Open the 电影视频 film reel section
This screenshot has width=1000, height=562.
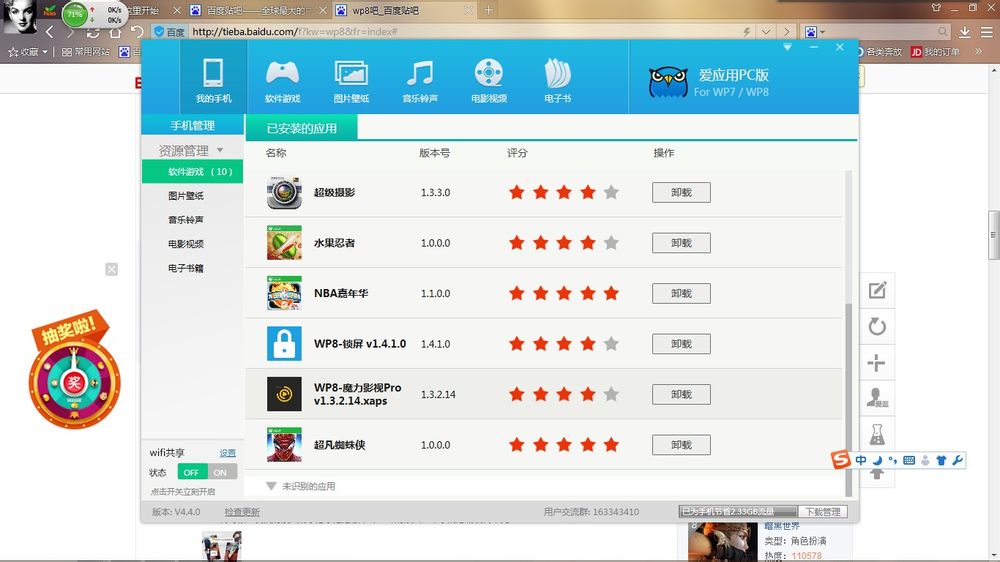pyautogui.click(x=489, y=80)
